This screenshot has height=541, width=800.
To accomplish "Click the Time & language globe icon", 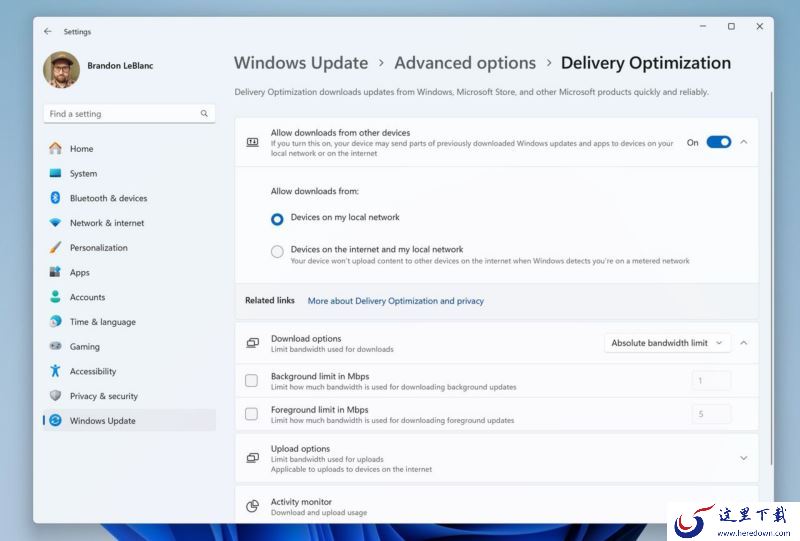I will tap(55, 322).
